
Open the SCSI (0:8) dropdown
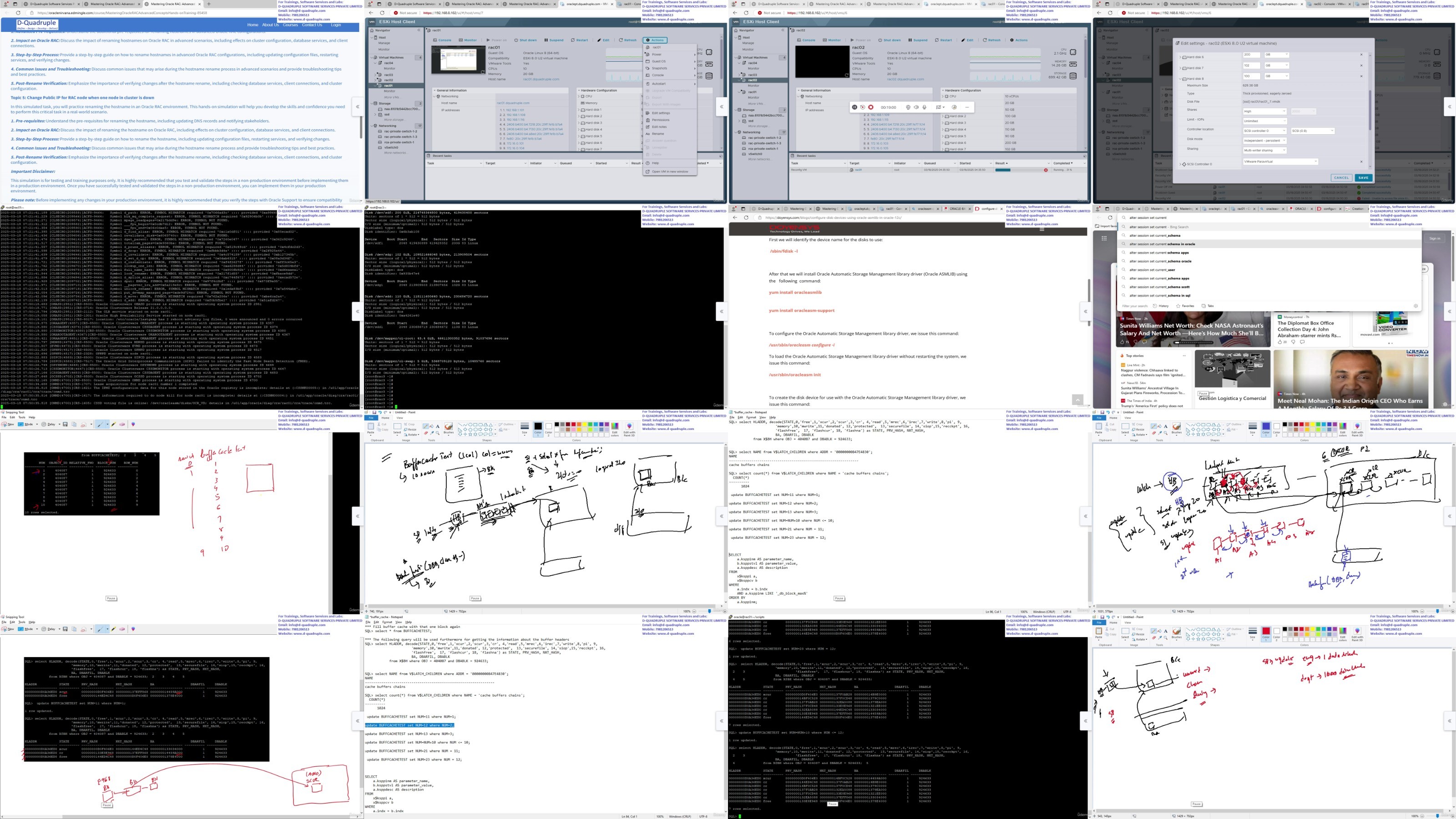pyautogui.click(x=1313, y=131)
